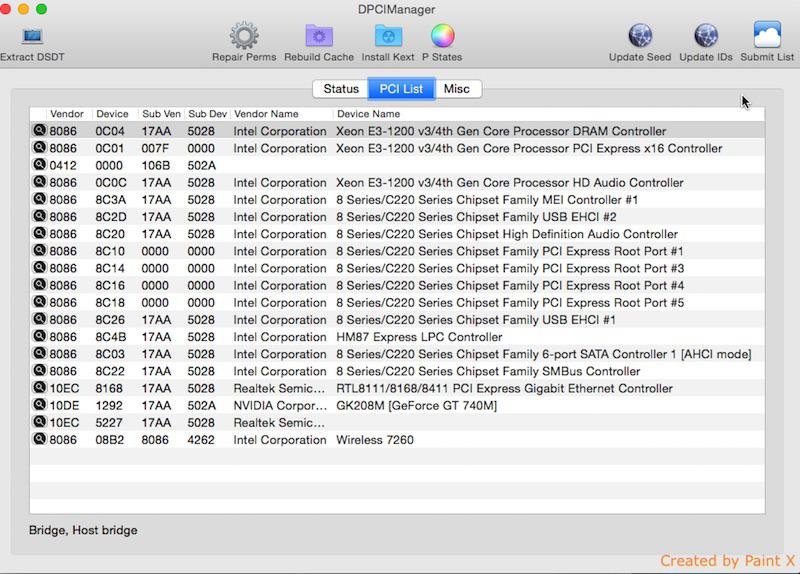Click the Vendor Name column header
Viewport: 800px width, 574px height.
(x=266, y=114)
